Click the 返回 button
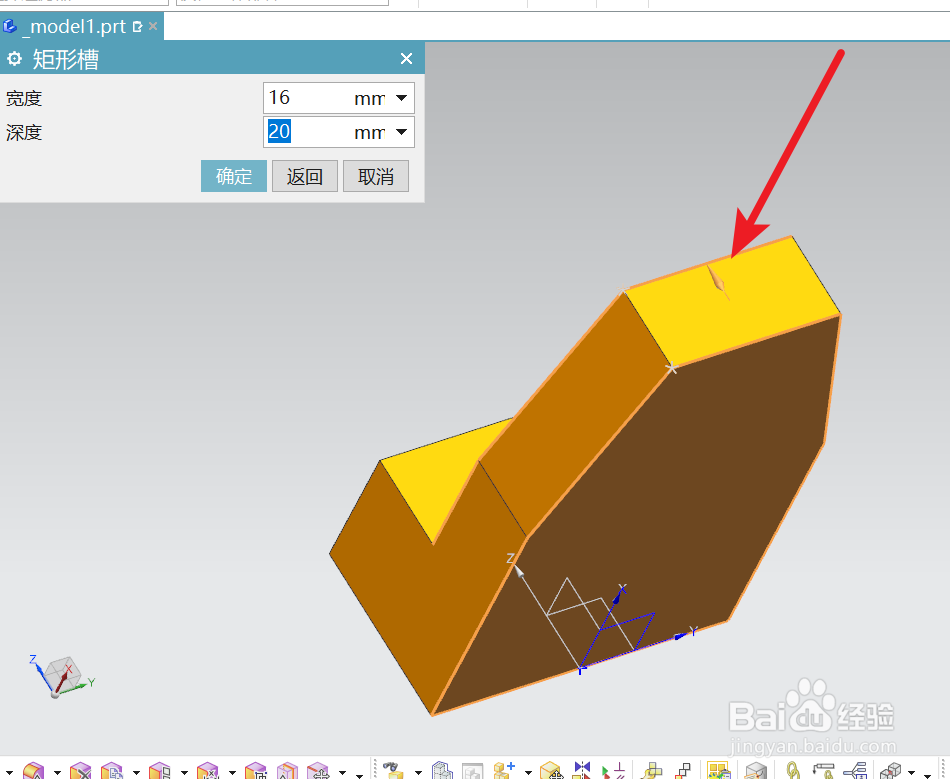The height and width of the screenshot is (779, 950). click(x=305, y=176)
